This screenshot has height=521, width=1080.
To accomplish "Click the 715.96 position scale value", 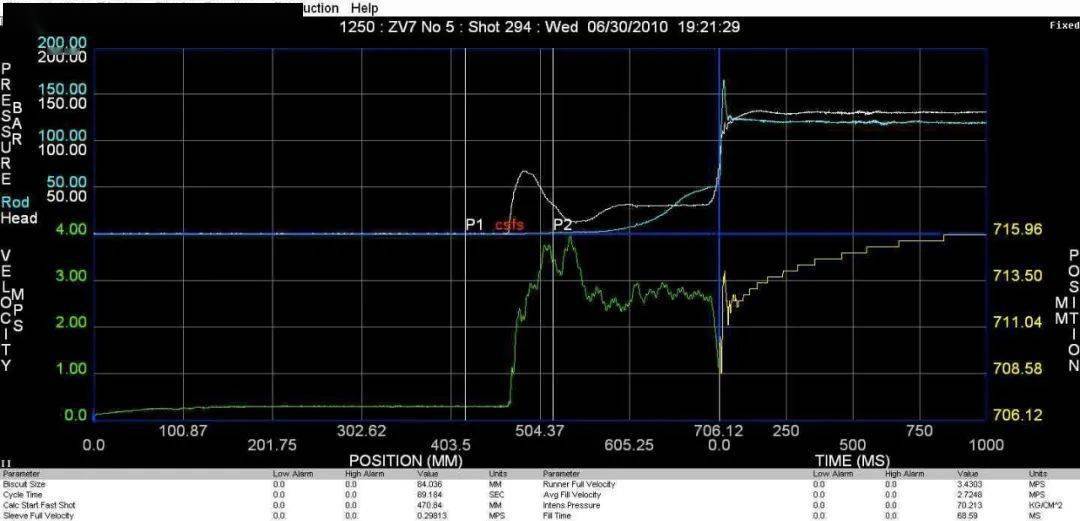I will pos(1018,229).
